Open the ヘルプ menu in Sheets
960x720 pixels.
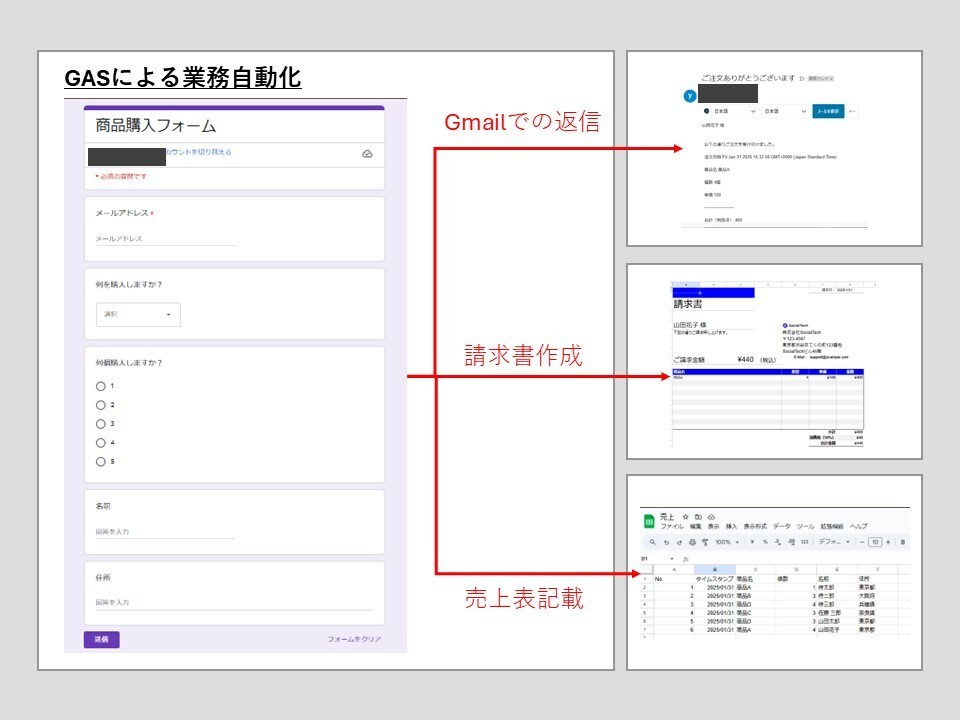(858, 526)
